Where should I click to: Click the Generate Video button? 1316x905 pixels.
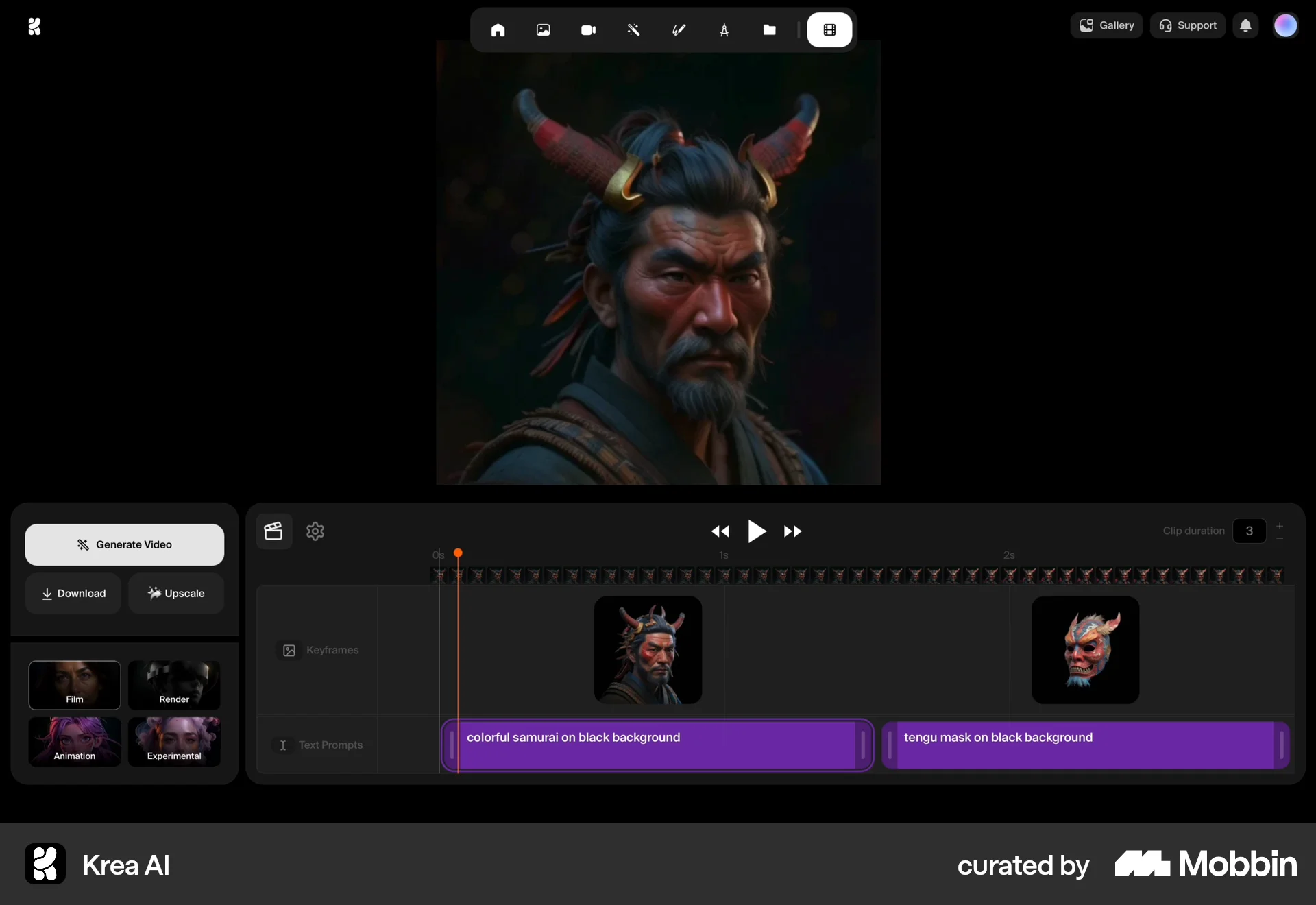coord(124,544)
